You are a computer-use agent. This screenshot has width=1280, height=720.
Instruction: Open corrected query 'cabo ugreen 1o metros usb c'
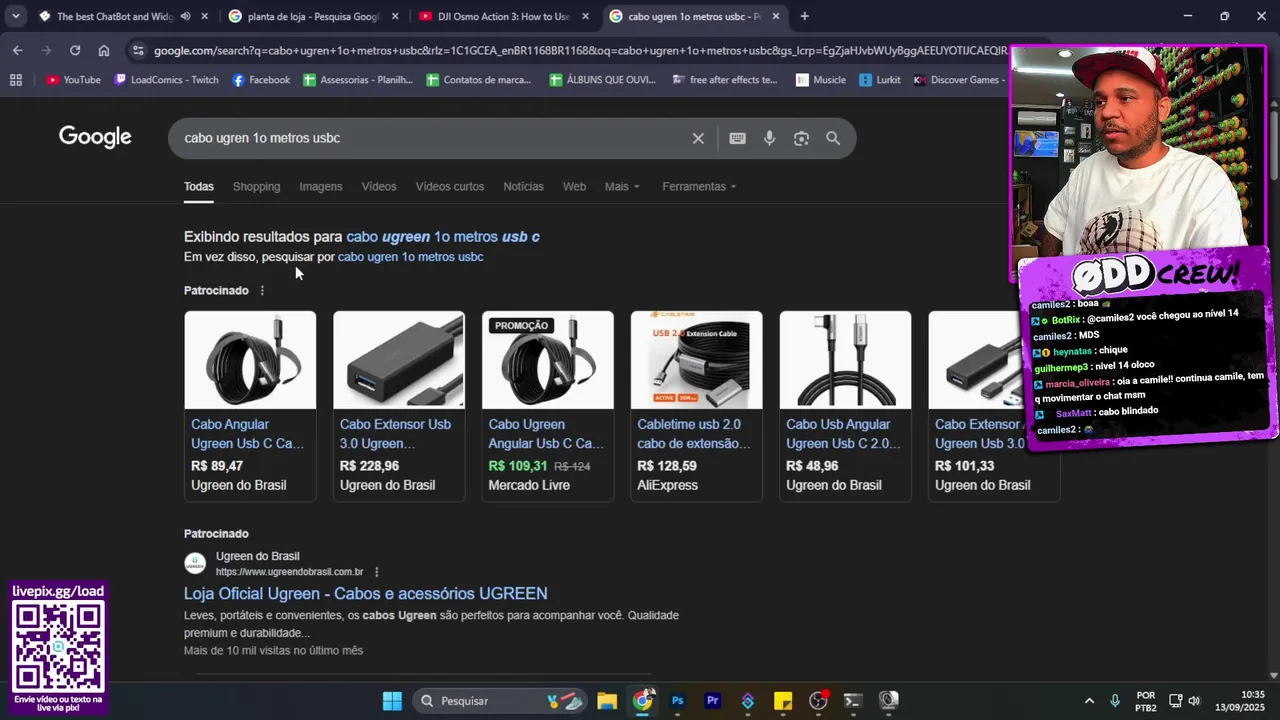[x=443, y=237]
